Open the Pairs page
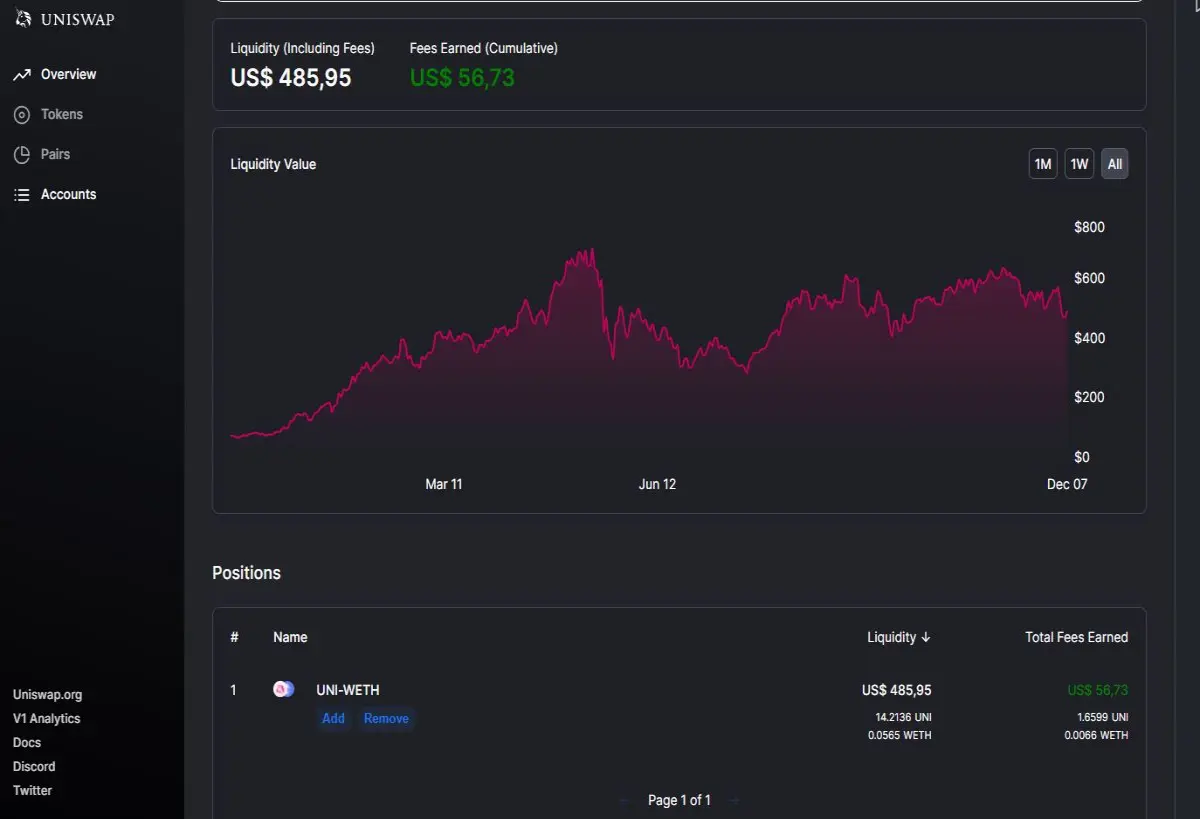The width and height of the screenshot is (1200, 819). coord(56,155)
